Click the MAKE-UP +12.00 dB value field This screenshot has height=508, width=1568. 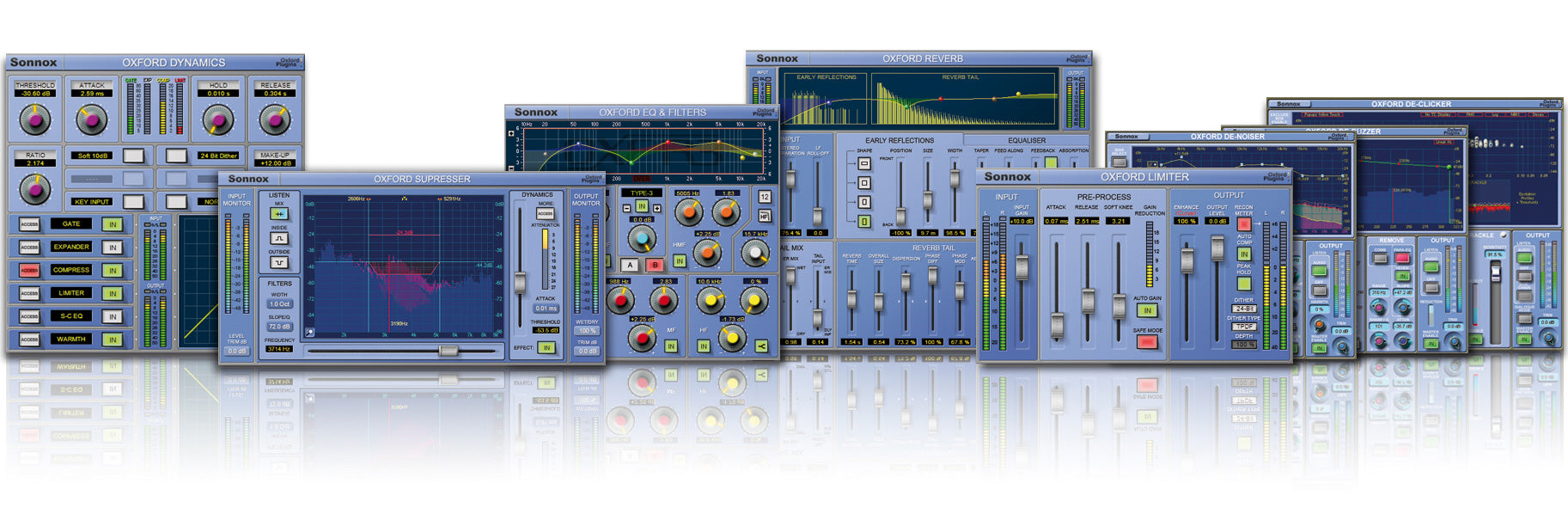(275, 163)
